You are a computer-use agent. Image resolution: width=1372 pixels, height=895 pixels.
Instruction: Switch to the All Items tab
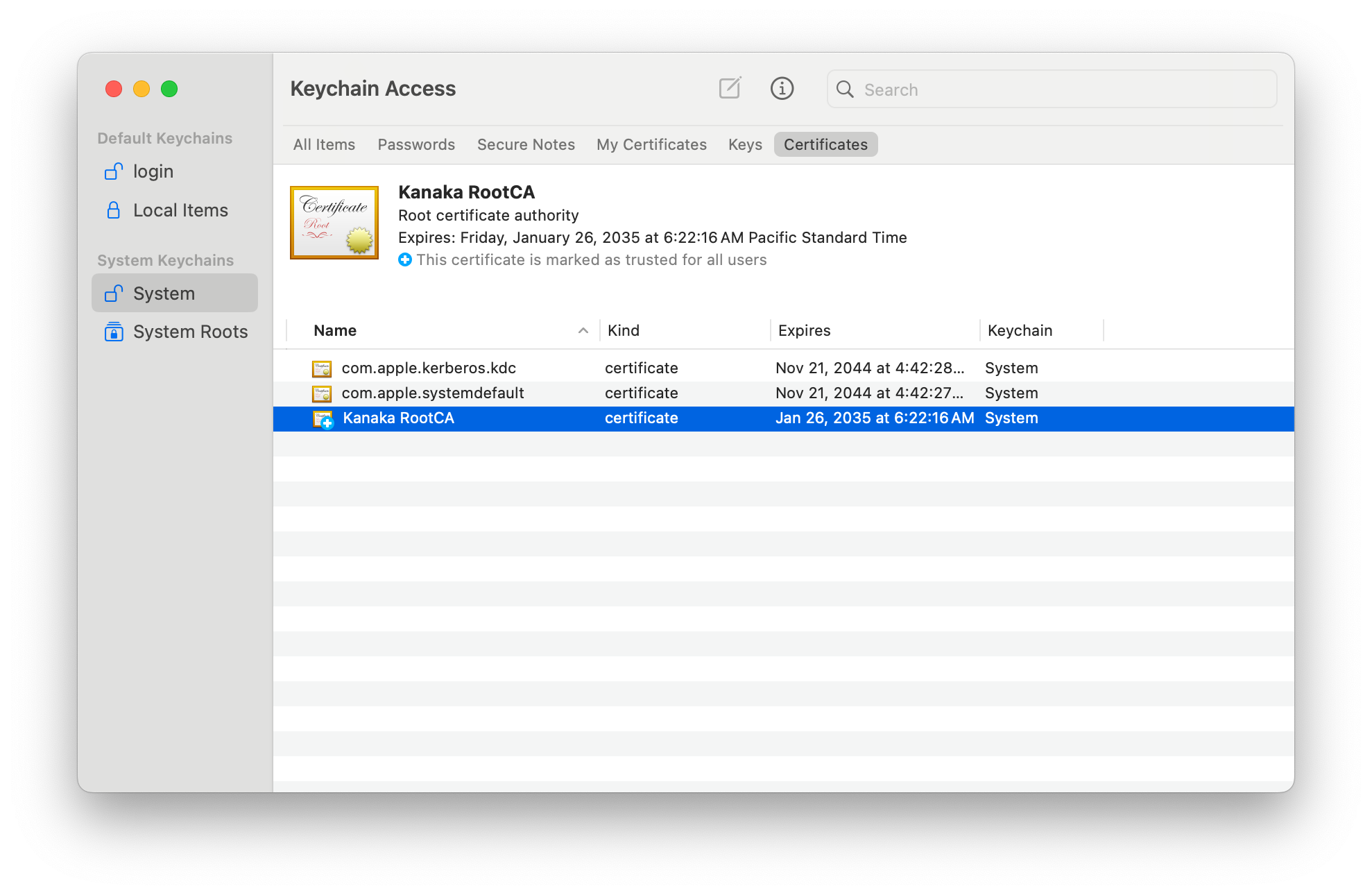[324, 144]
